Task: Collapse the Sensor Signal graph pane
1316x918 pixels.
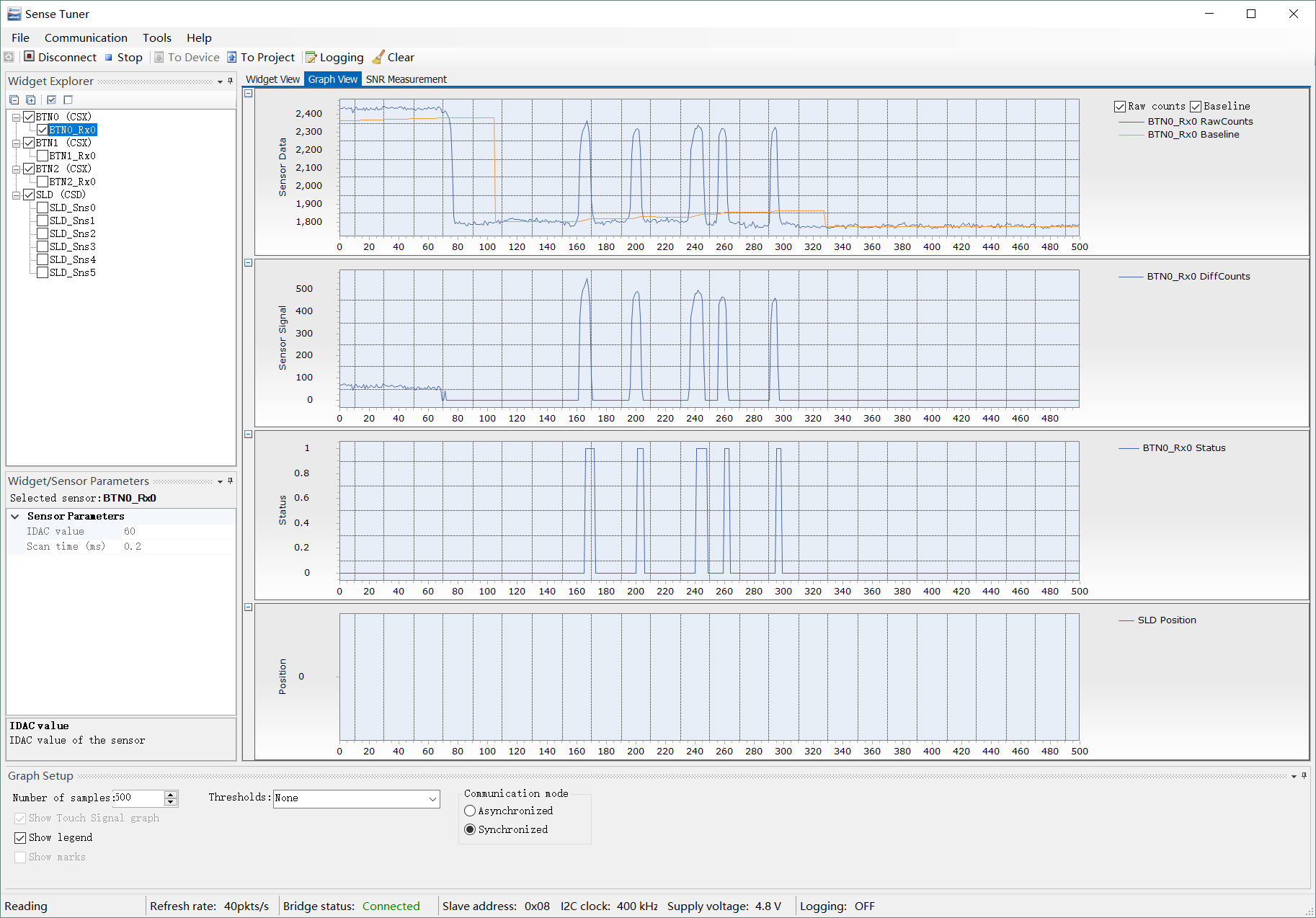Action: (249, 263)
